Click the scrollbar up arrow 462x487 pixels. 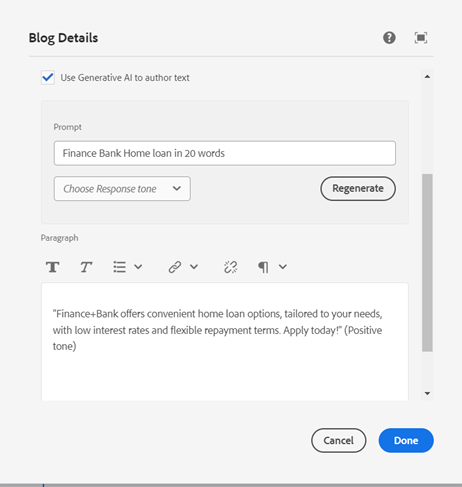(x=427, y=77)
